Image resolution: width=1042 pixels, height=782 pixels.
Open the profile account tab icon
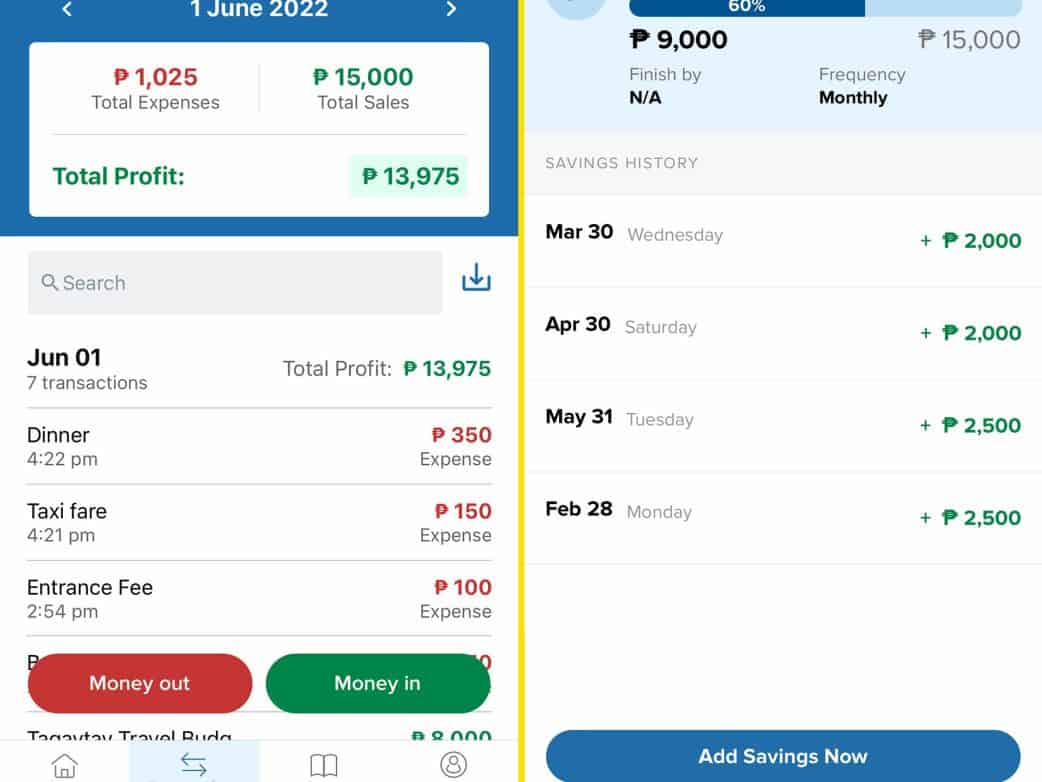pos(453,765)
